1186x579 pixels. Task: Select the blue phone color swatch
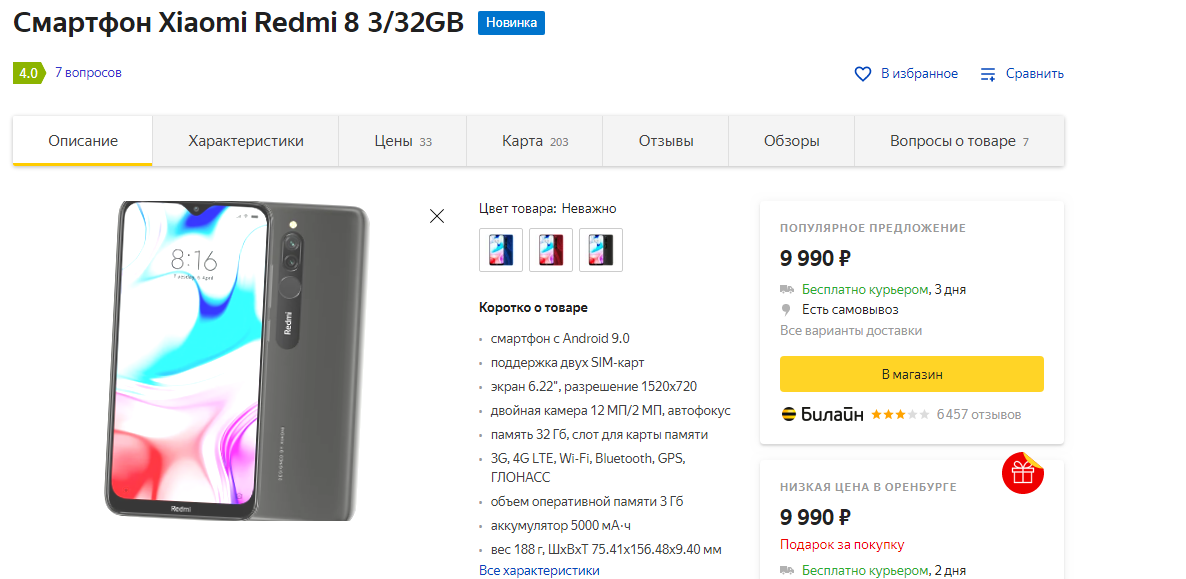click(501, 250)
